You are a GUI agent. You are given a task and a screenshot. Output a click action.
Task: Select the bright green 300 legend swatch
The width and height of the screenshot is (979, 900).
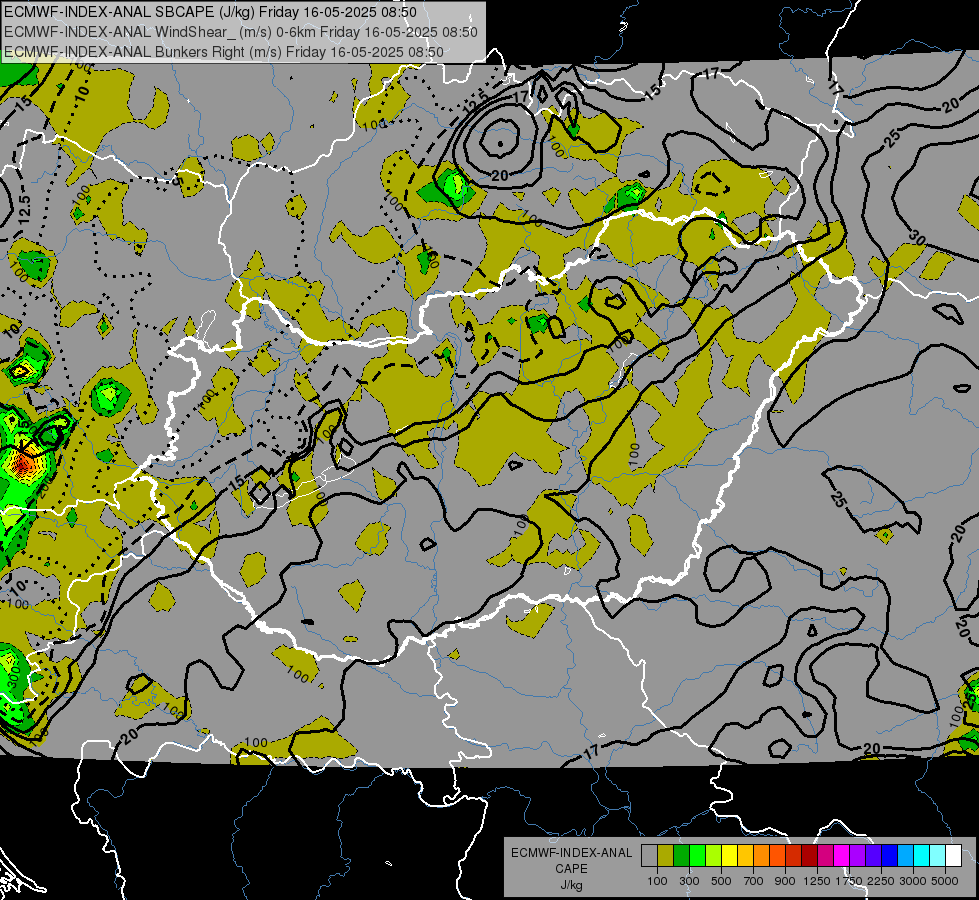697,855
